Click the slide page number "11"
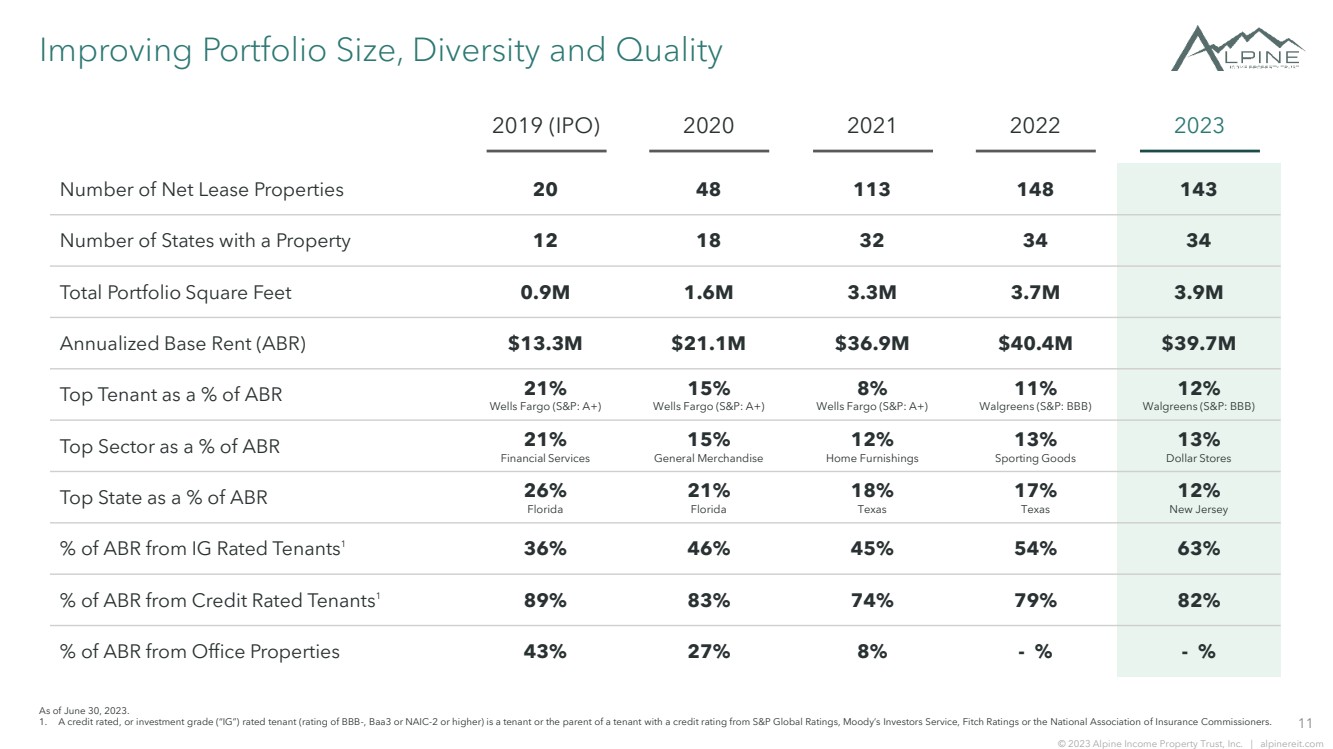The height and width of the screenshot is (749, 1333). (x=1304, y=722)
